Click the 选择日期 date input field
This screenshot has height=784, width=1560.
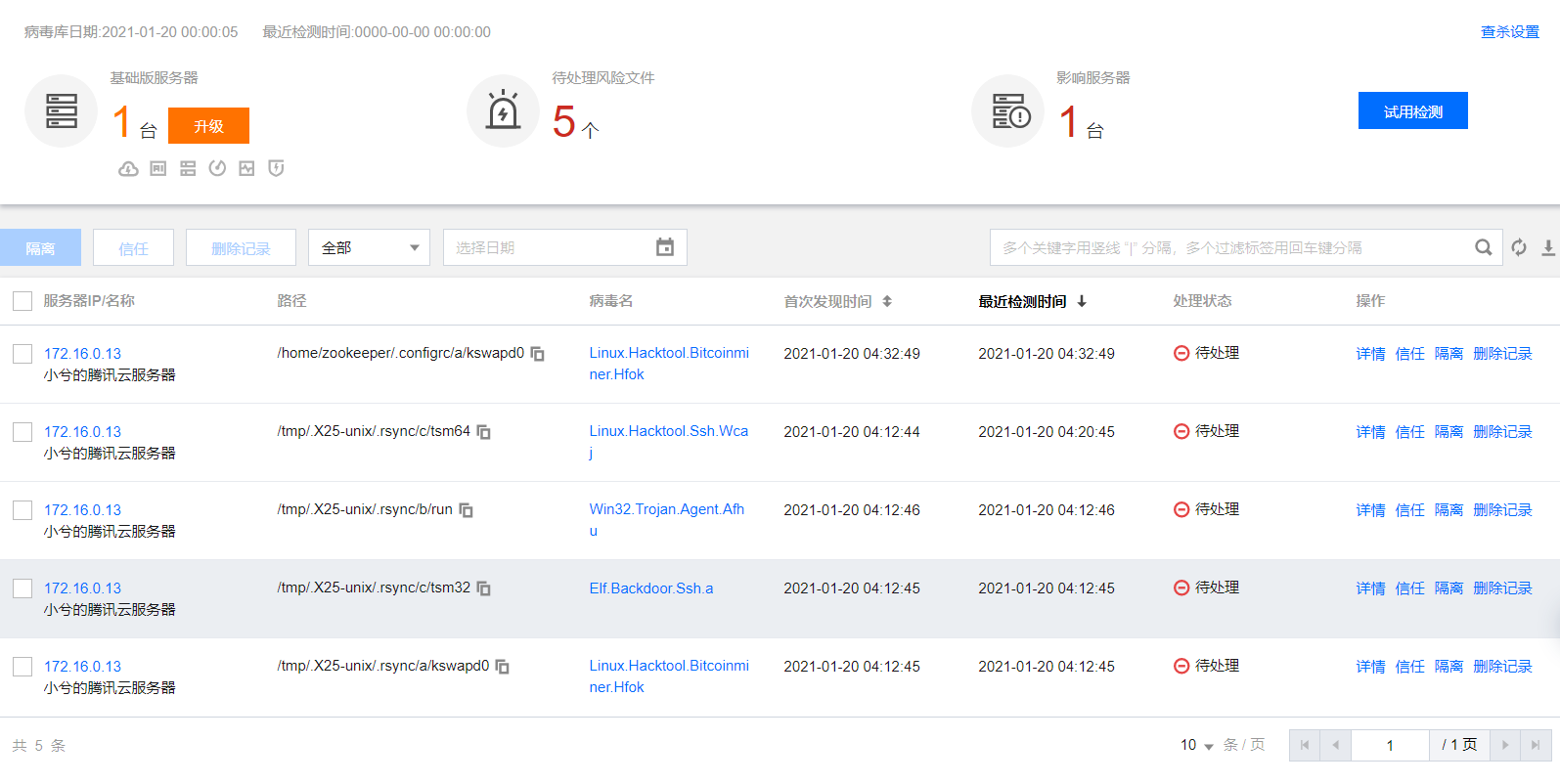(565, 247)
